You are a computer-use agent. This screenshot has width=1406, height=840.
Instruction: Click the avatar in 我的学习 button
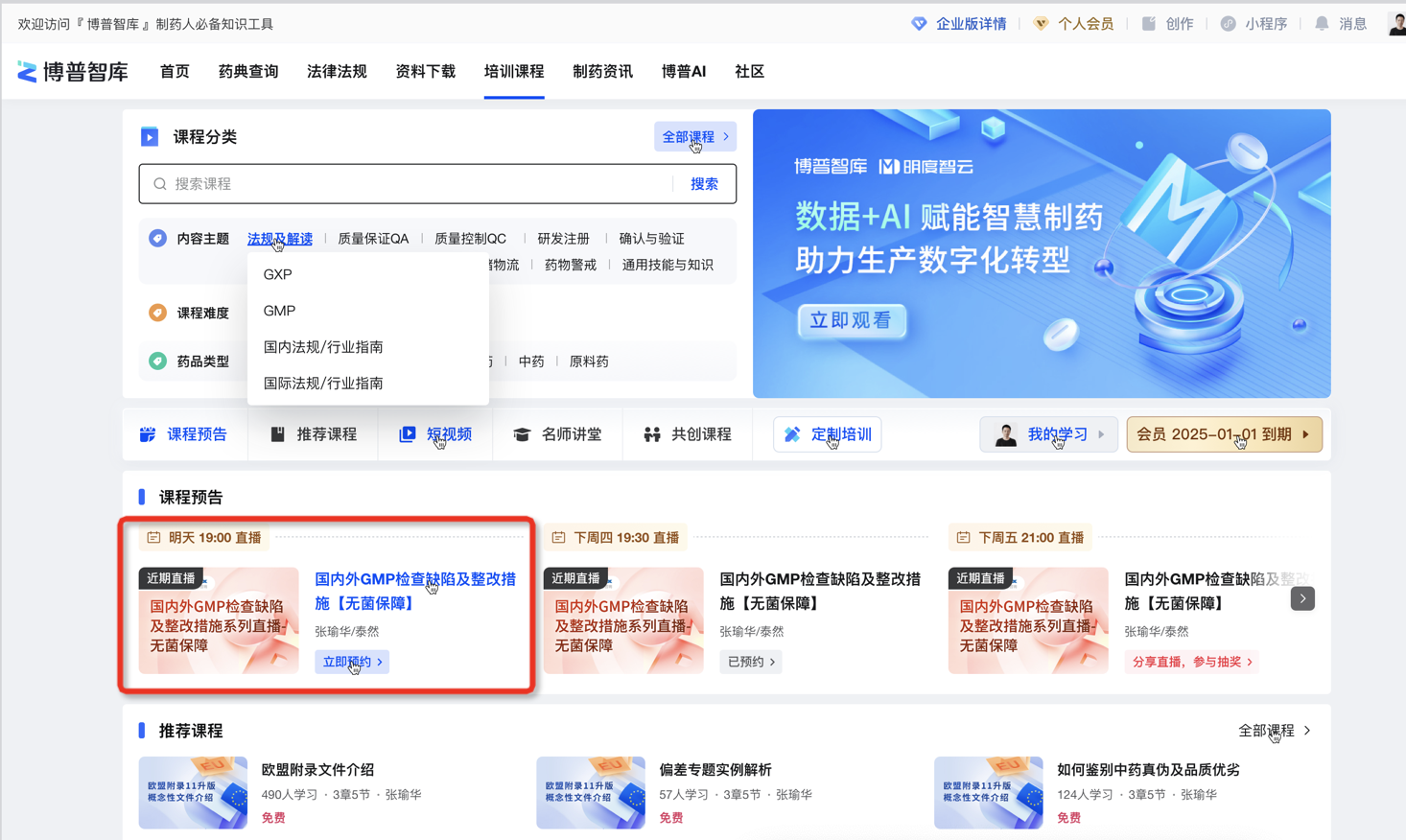tap(1005, 434)
